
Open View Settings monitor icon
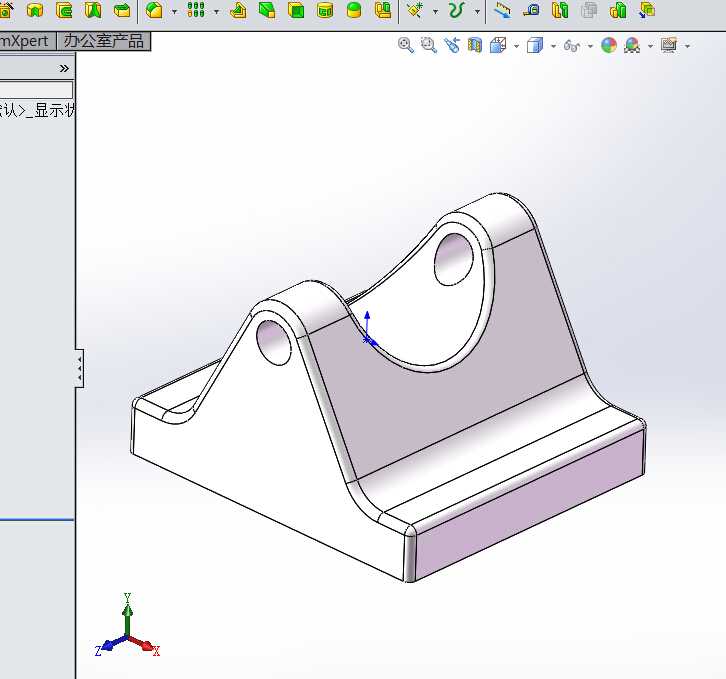click(669, 45)
